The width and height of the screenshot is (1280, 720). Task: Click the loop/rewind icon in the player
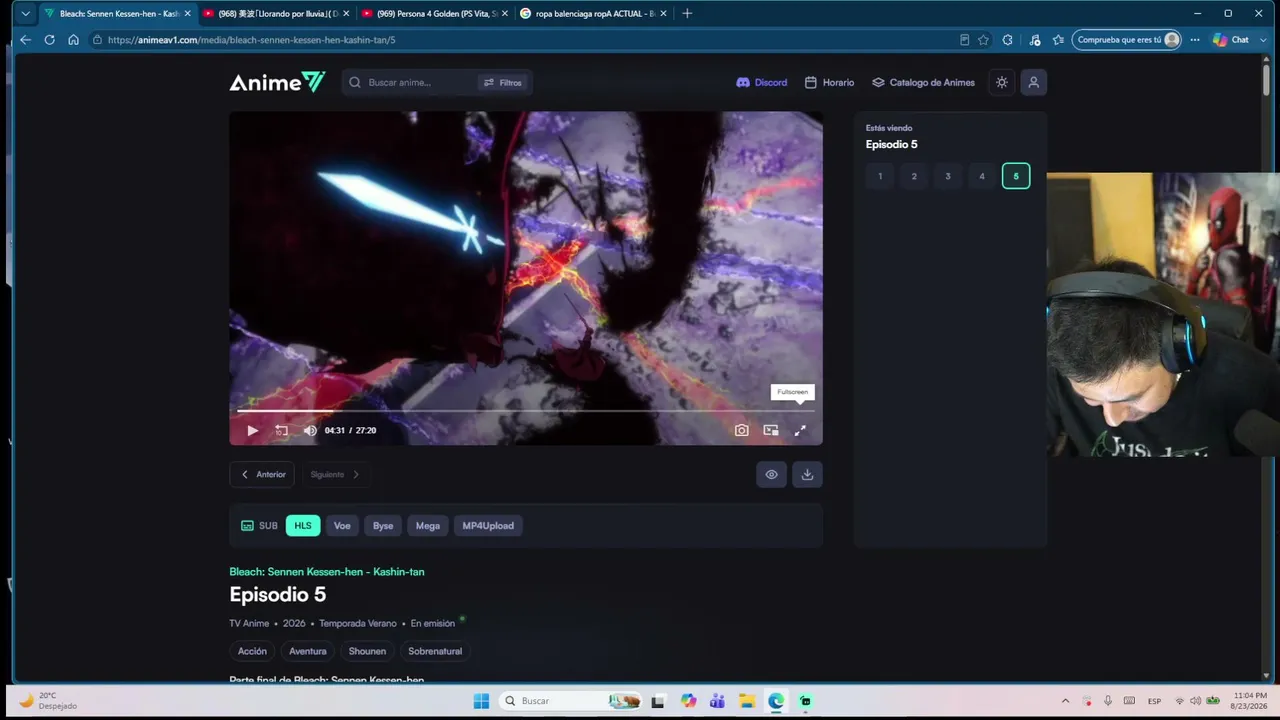click(281, 431)
